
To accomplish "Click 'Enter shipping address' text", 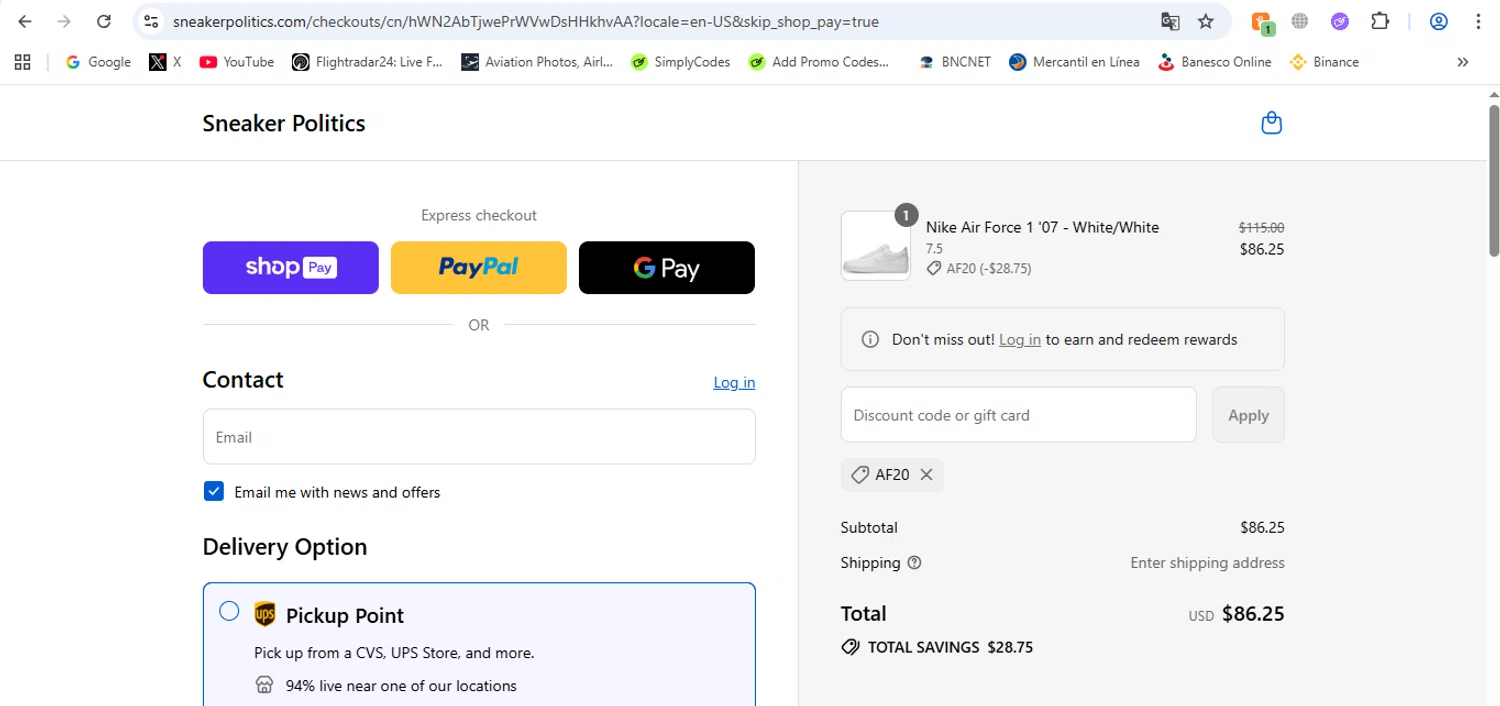I will point(1207,563).
